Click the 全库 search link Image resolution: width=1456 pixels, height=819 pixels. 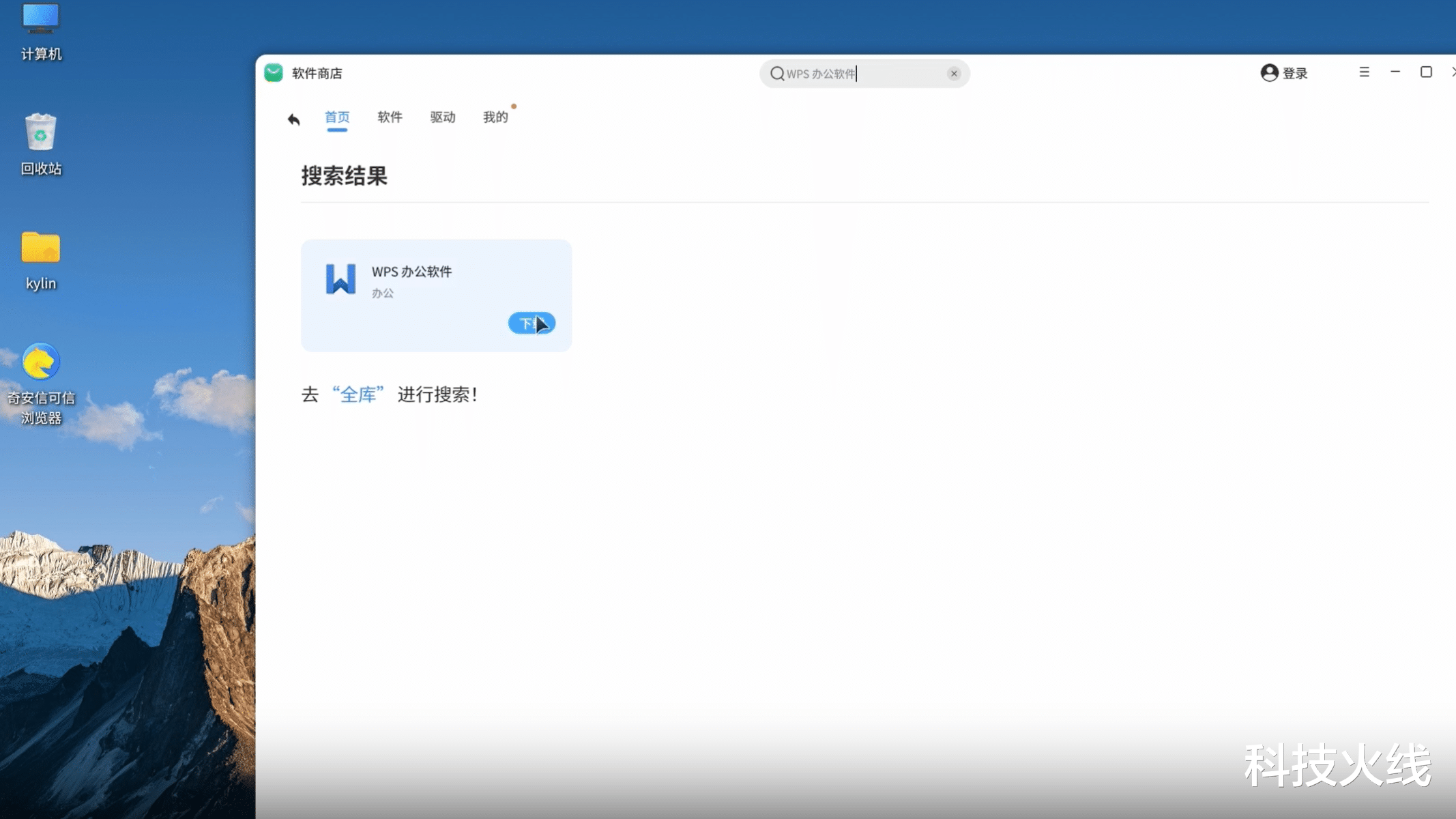click(x=358, y=394)
